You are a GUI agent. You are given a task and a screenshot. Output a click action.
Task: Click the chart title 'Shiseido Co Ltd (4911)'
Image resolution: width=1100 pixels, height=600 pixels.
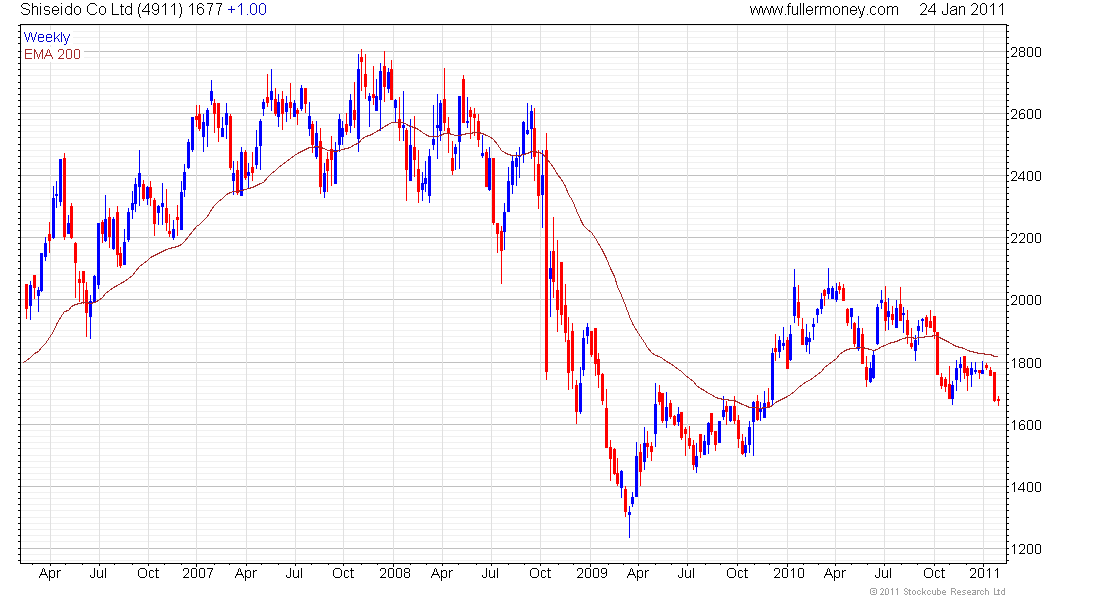click(102, 10)
